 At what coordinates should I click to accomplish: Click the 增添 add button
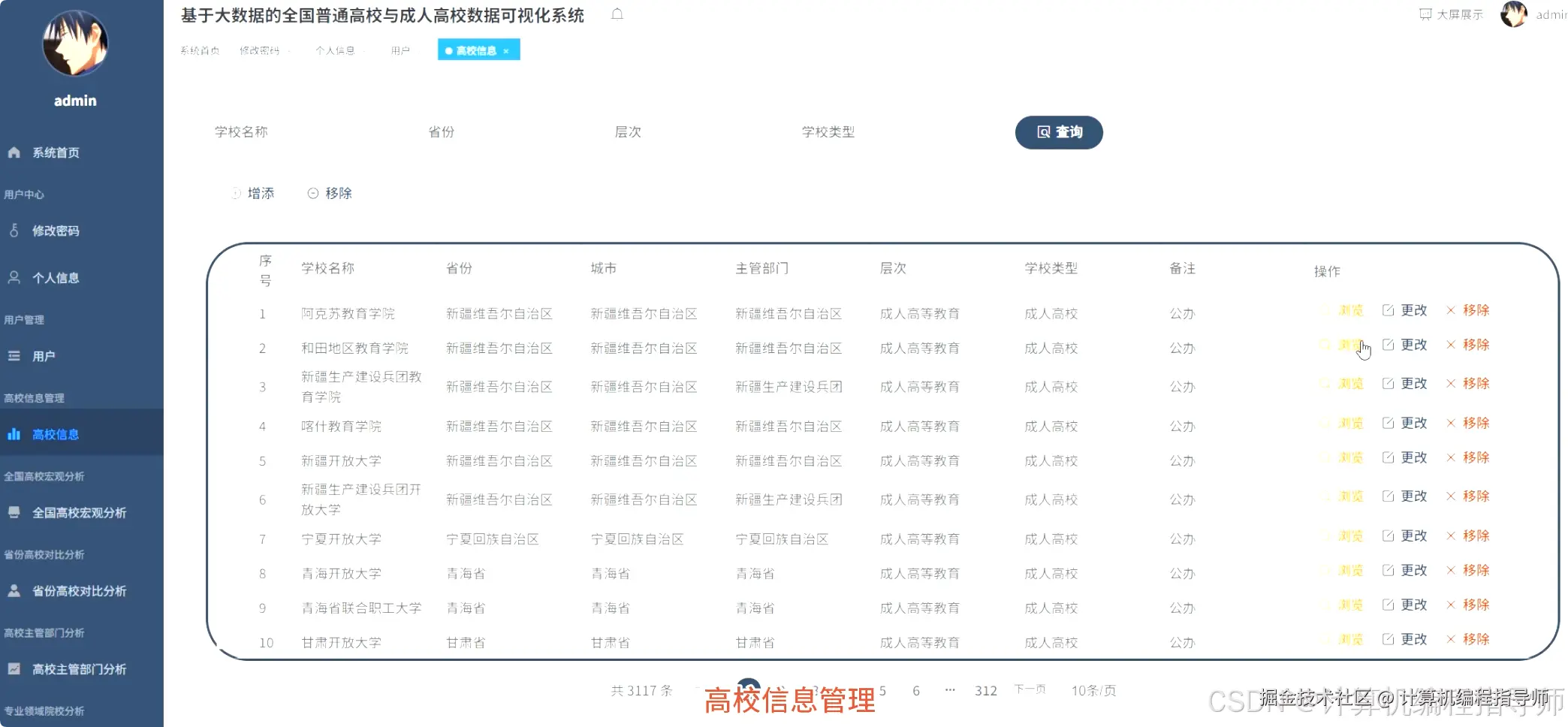(x=253, y=194)
